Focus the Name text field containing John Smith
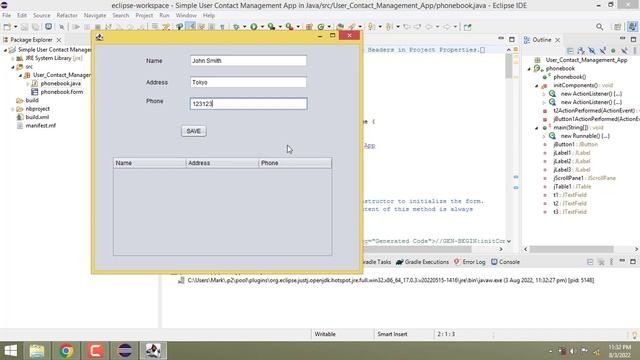Image resolution: width=640 pixels, height=360 pixels. [x=248, y=60]
